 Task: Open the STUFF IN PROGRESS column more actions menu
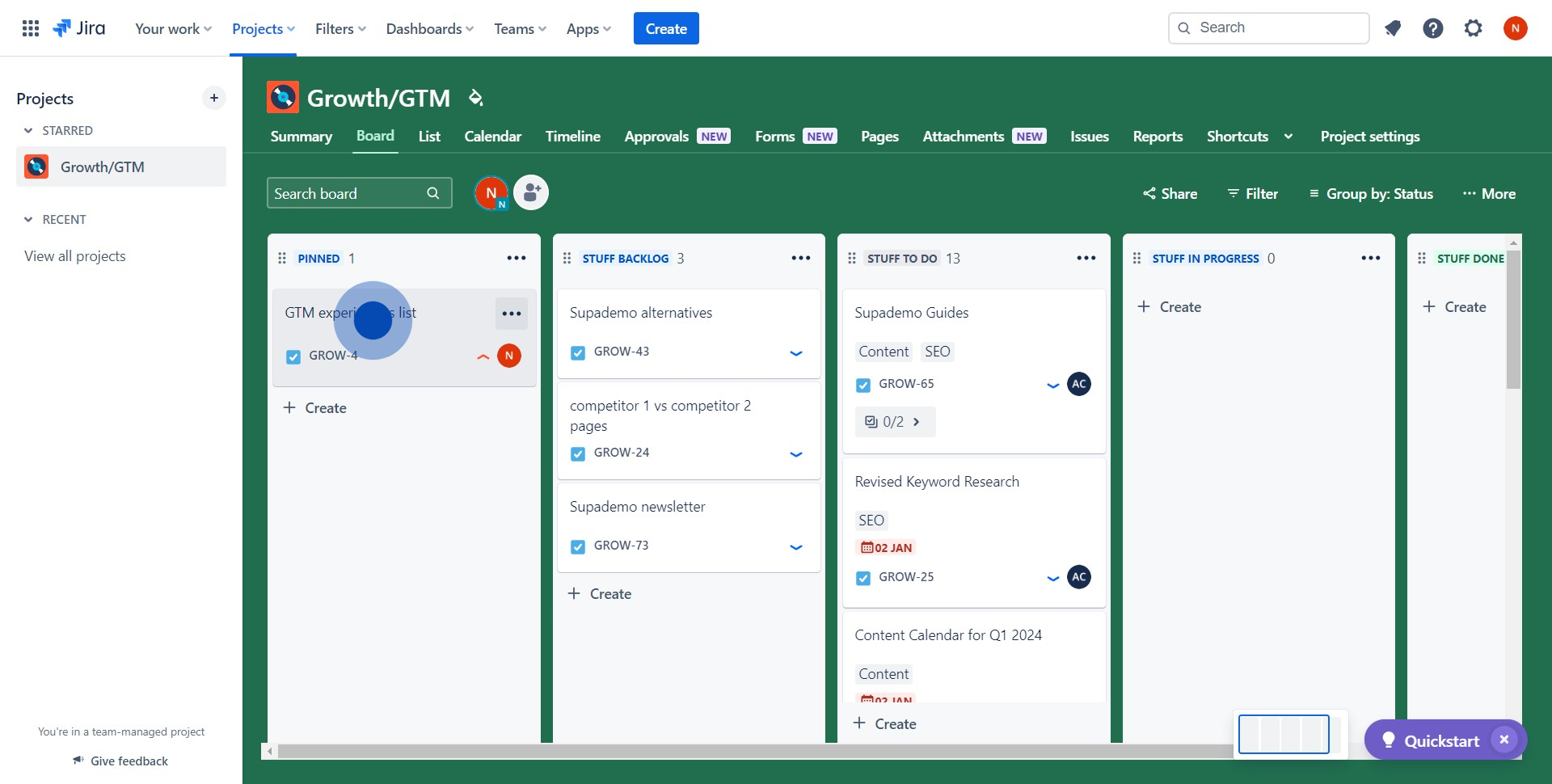1371,258
